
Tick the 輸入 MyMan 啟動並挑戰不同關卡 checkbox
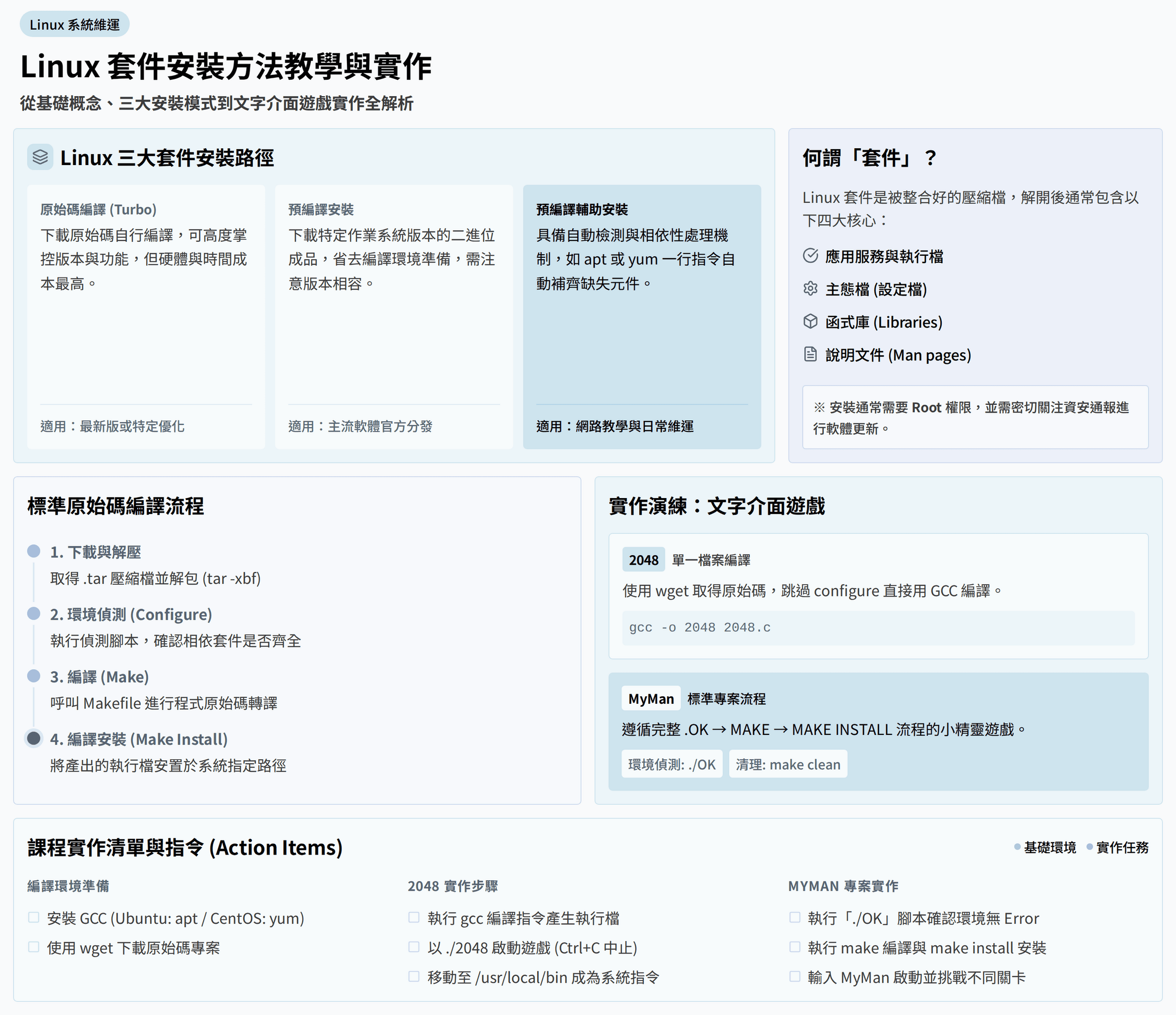click(794, 976)
